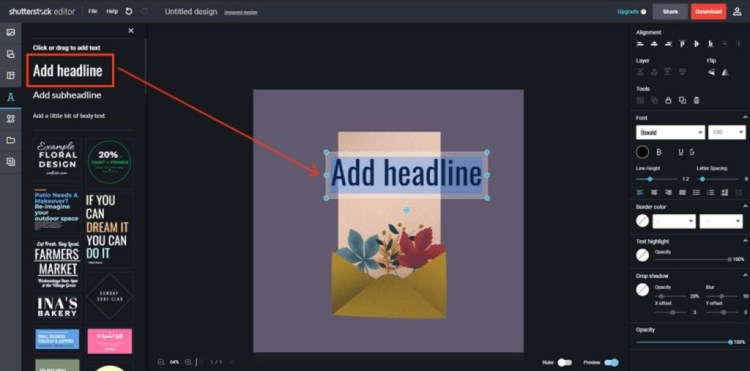Viewport: 750px width, 371px height.
Task: Zoom in on the canvas
Action: 188,362
